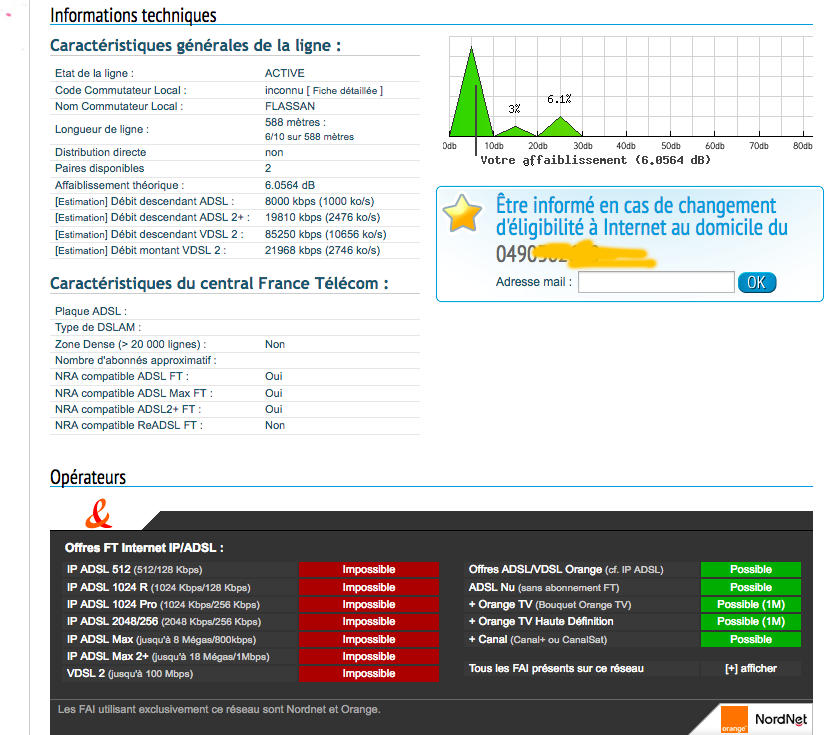Viewport: 828px width, 735px height.
Task: Click 'NRA compatible ReADSL FT' label
Action: coord(128,426)
